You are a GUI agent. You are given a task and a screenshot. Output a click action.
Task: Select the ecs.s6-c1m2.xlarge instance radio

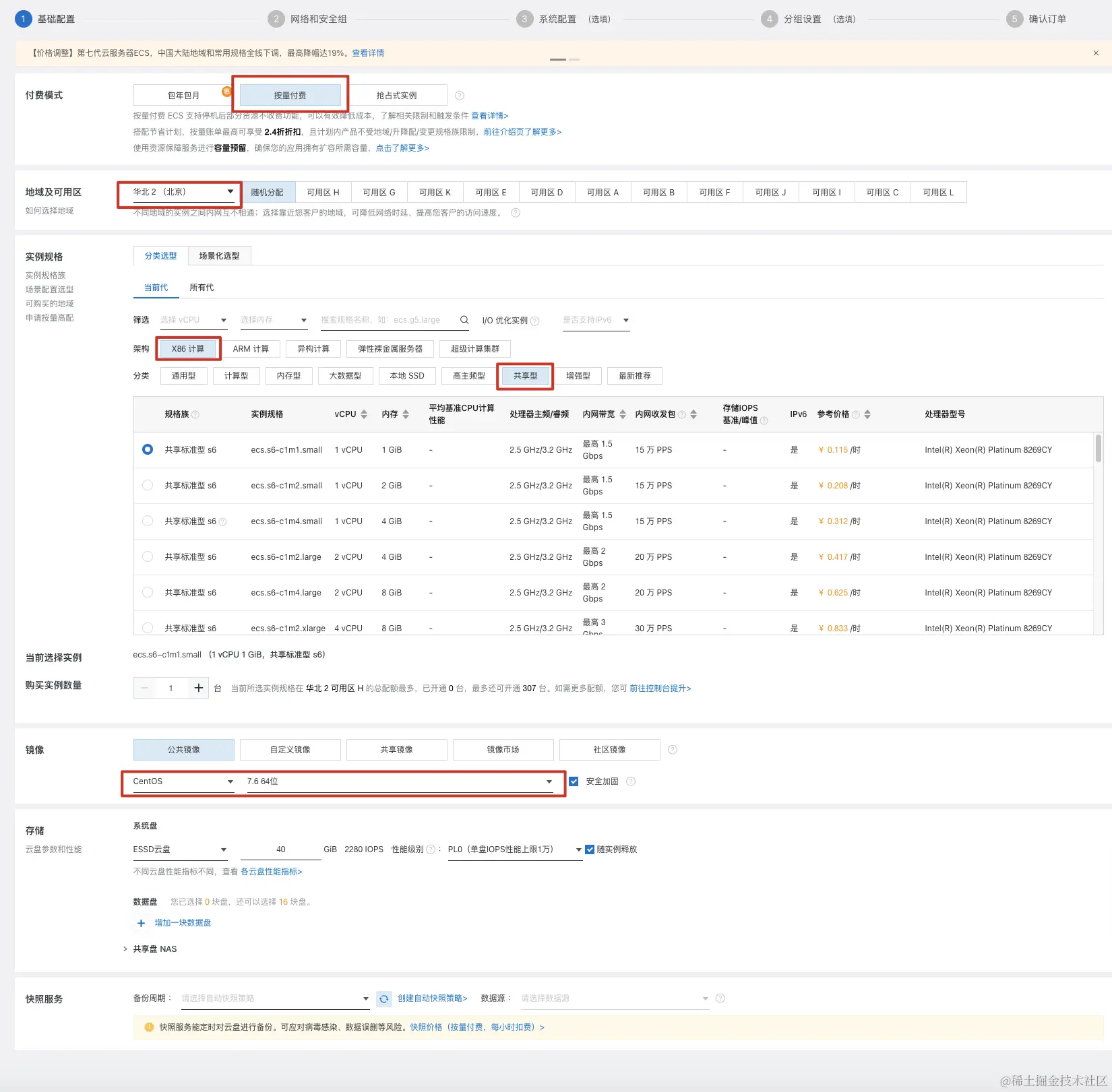coord(148,628)
